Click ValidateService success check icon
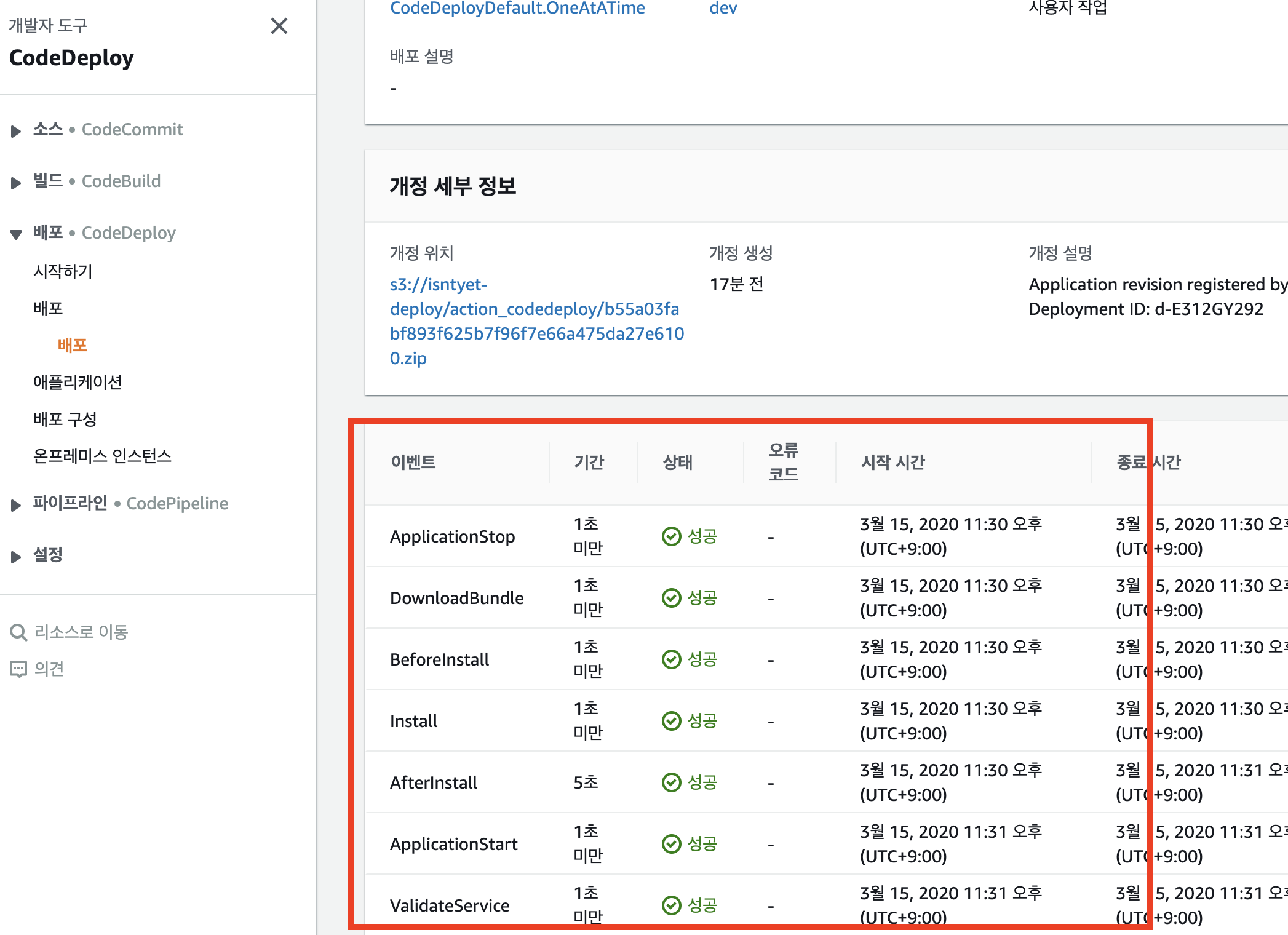The image size is (1288, 935). 672,905
